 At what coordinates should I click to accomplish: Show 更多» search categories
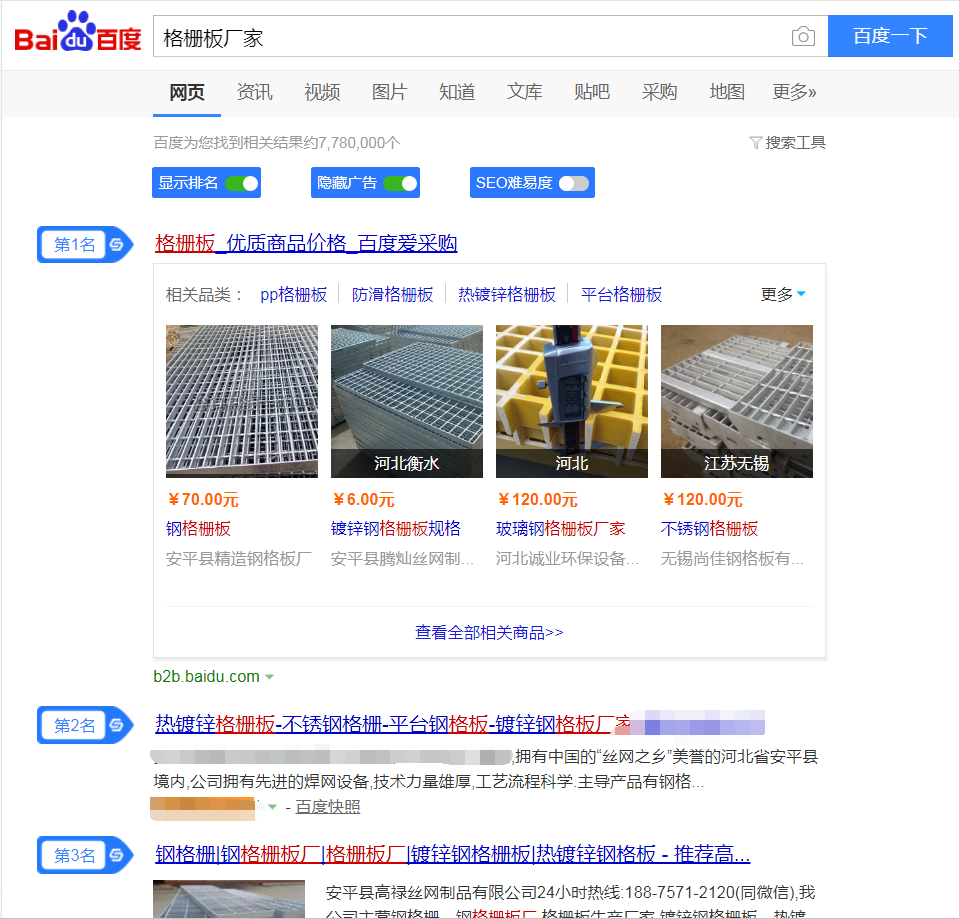[x=794, y=92]
